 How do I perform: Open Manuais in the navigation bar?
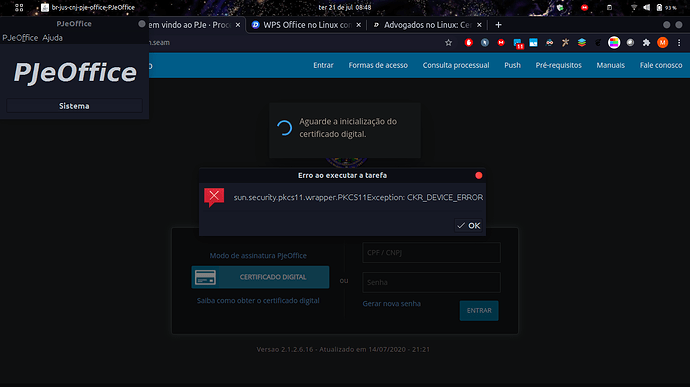(610, 65)
